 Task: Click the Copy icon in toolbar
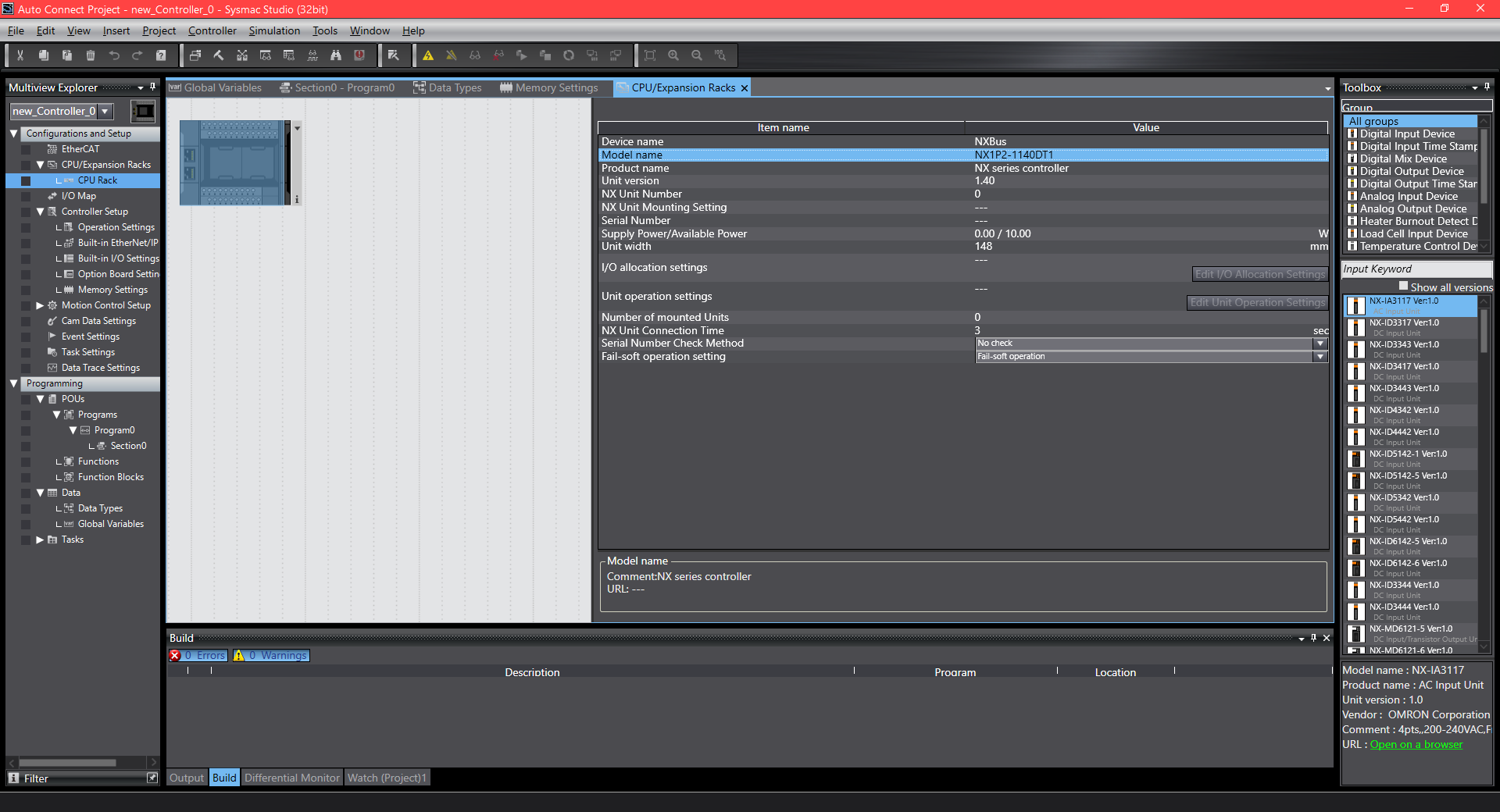44,55
